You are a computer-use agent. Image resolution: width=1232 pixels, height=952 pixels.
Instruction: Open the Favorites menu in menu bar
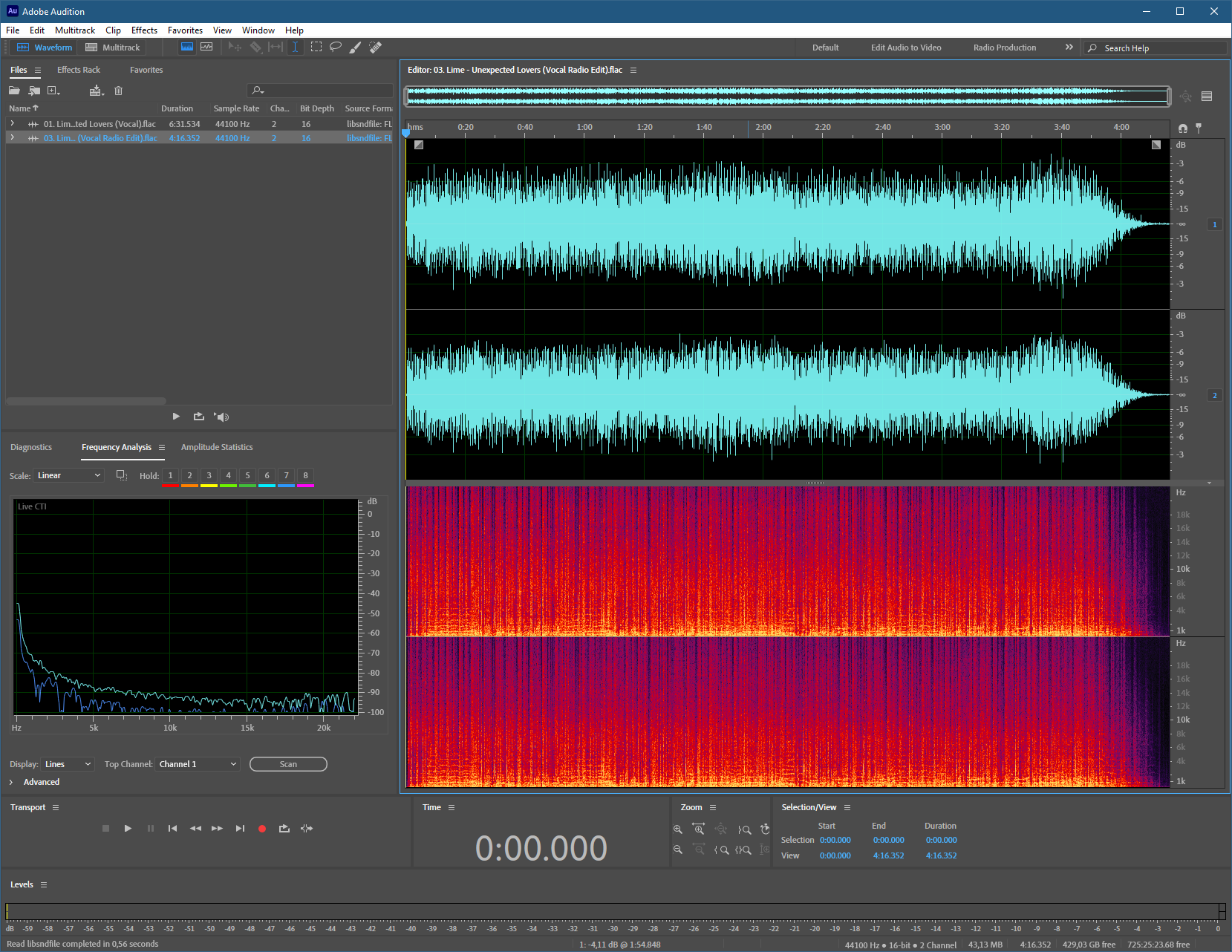coord(185,30)
